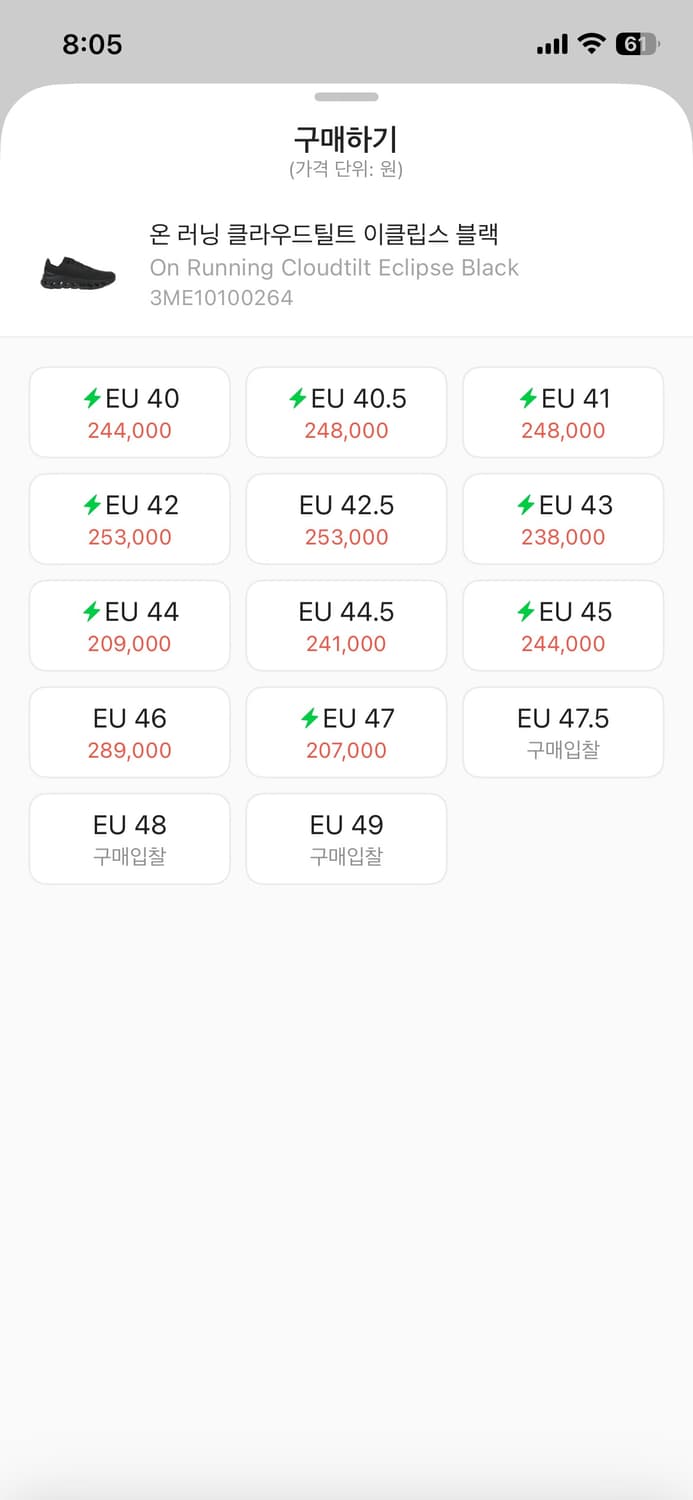Image resolution: width=693 pixels, height=1500 pixels.
Task: Select the EU 42 size tile
Action: pos(130,519)
